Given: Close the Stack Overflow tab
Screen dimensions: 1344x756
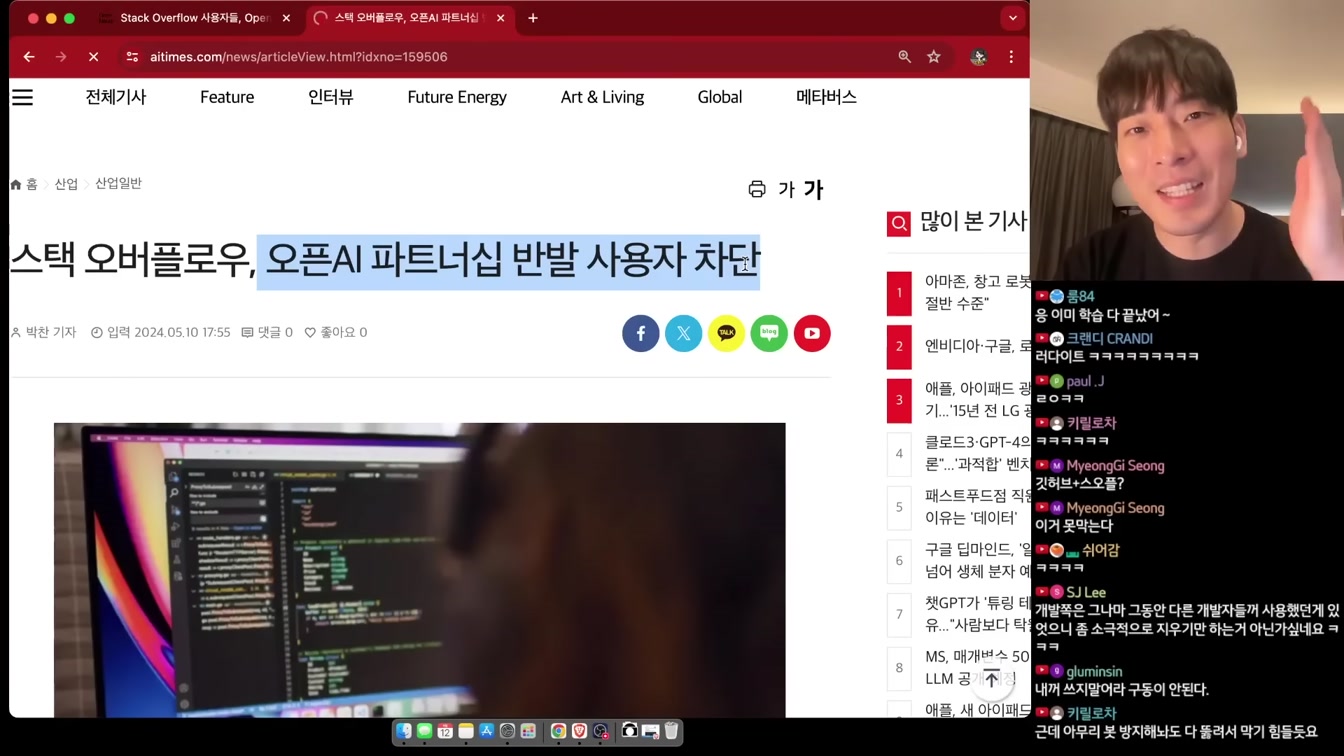Looking at the screenshot, I should [286, 18].
